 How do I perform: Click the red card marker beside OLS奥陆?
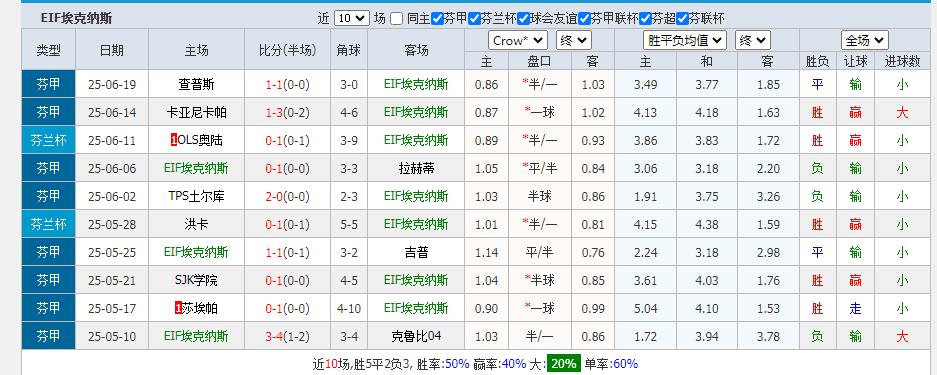tap(173, 141)
